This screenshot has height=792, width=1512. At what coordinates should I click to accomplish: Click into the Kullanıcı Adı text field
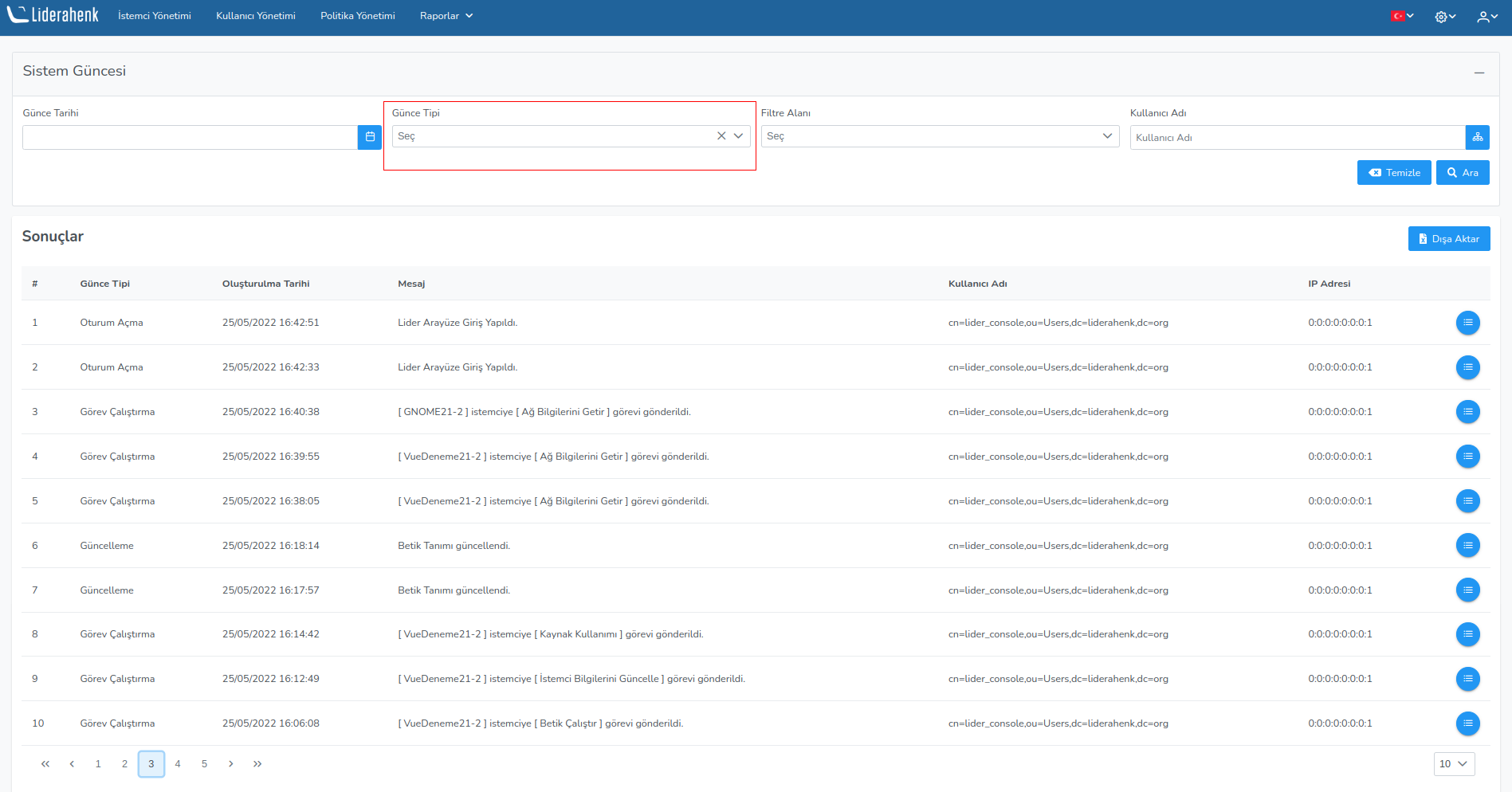pos(1297,138)
